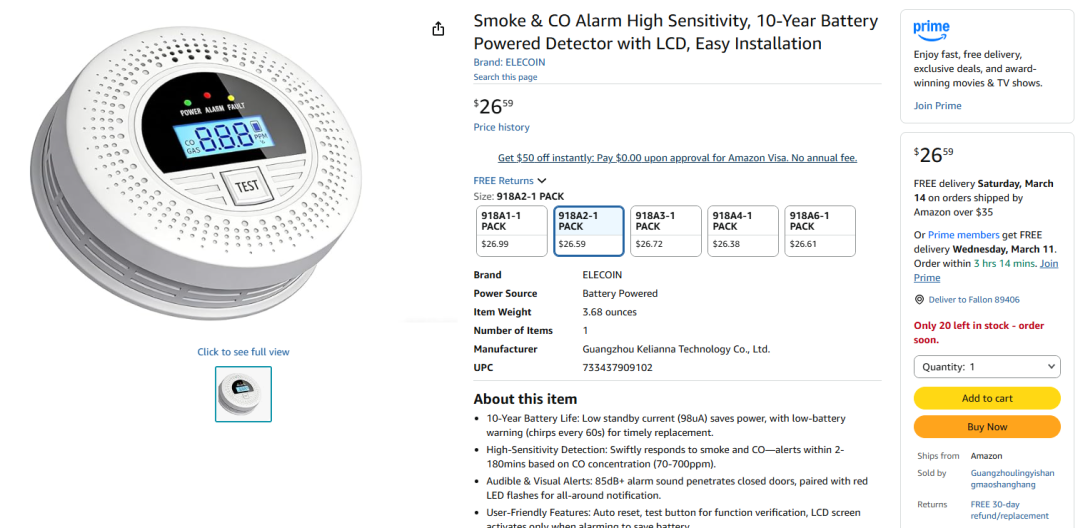Open the Price history link

pos(501,127)
